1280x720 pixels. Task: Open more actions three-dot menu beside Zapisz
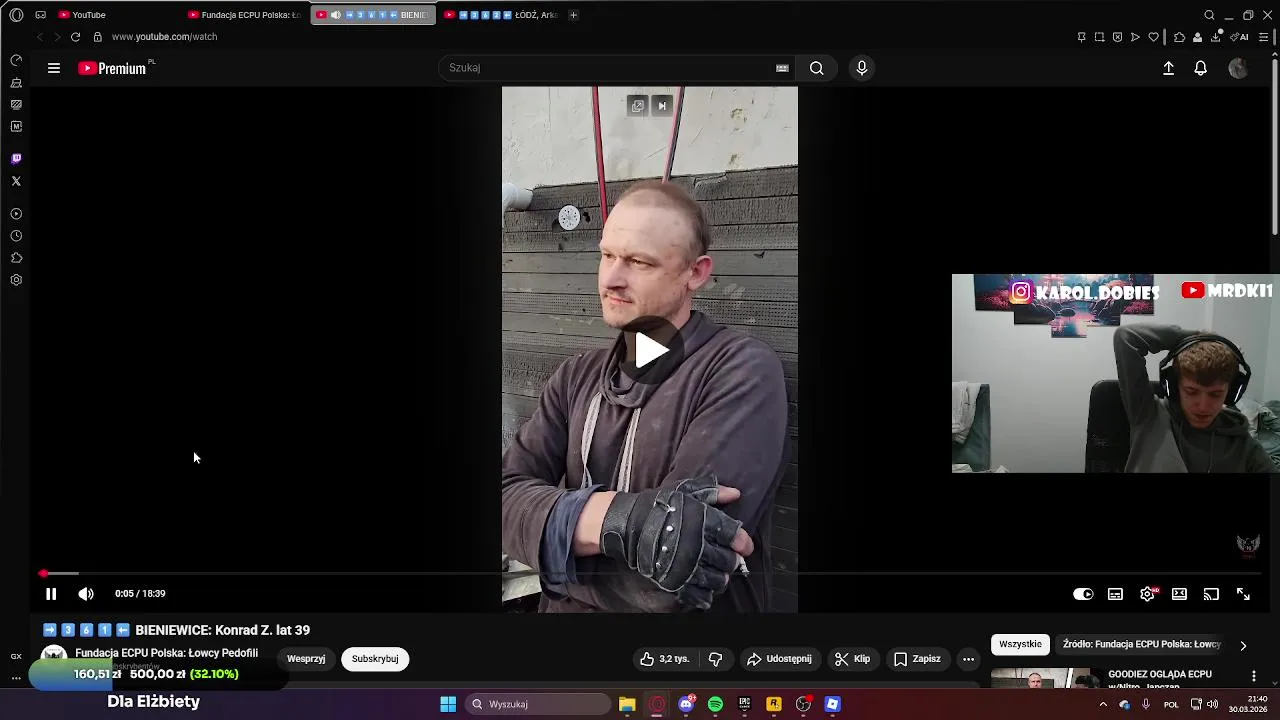point(968,659)
